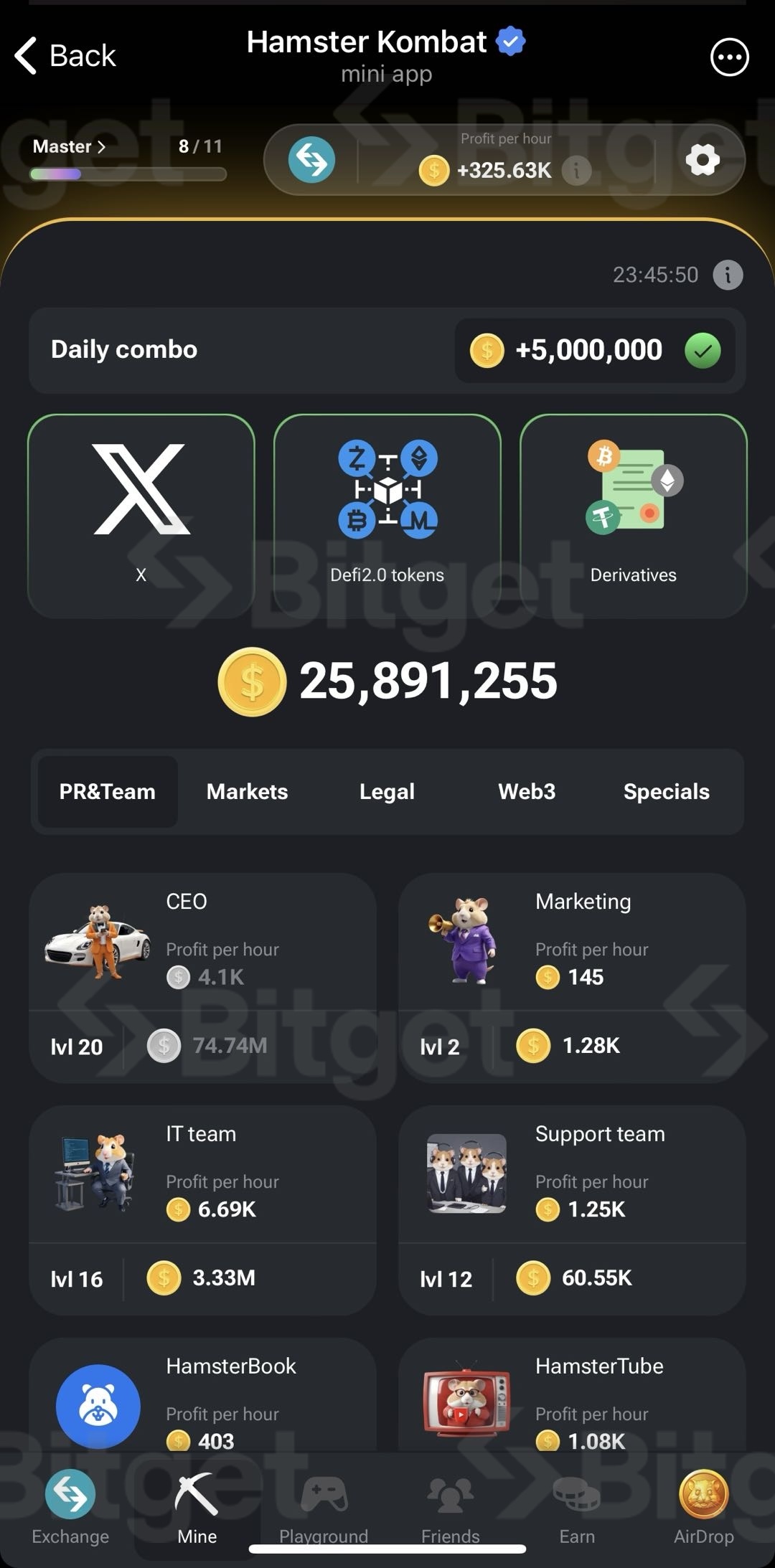Upgrade the IT team card
The height and width of the screenshot is (1568, 775).
(x=202, y=1210)
